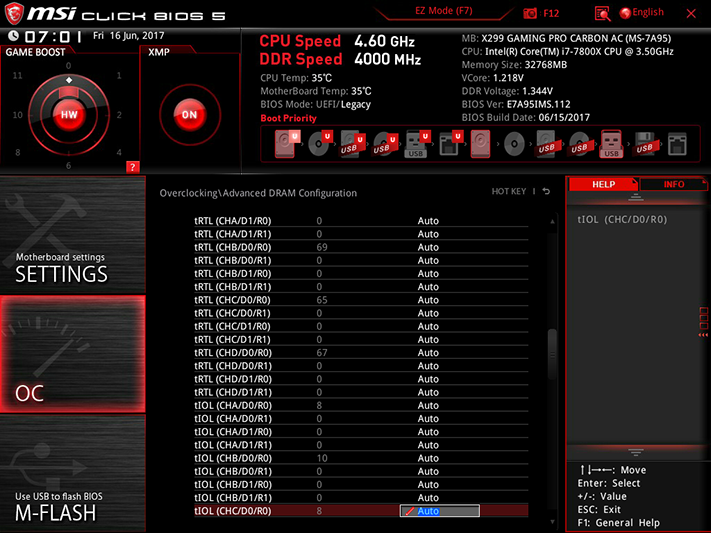
Task: Select UEFI CD/DVD boot device icon
Action: tap(320, 144)
